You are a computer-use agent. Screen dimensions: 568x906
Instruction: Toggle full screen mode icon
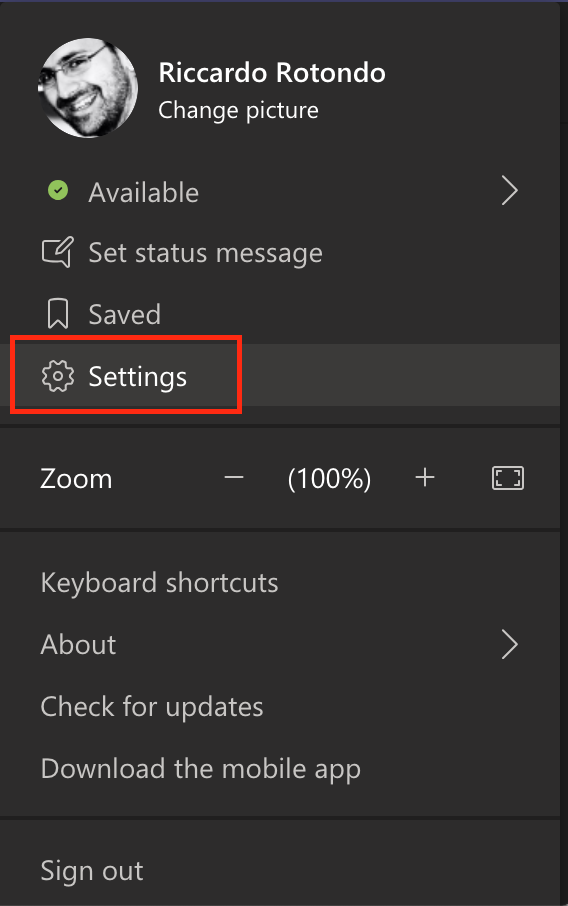click(x=508, y=478)
